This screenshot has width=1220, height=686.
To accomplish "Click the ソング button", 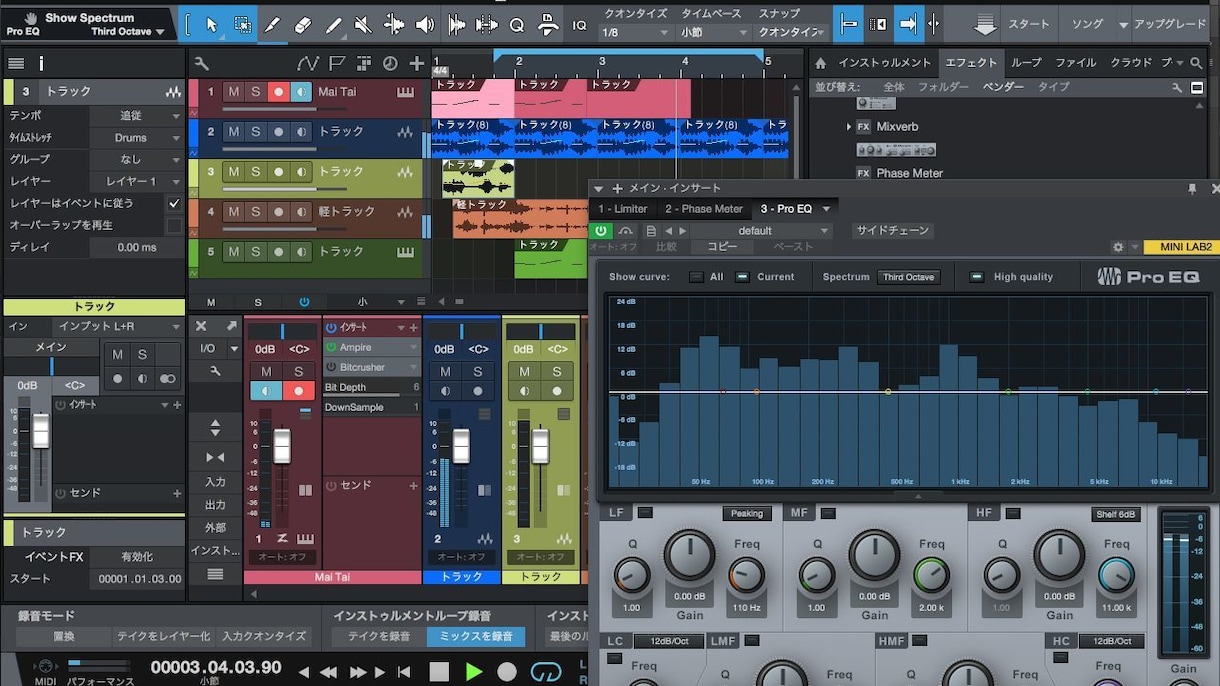I will click(x=1087, y=24).
